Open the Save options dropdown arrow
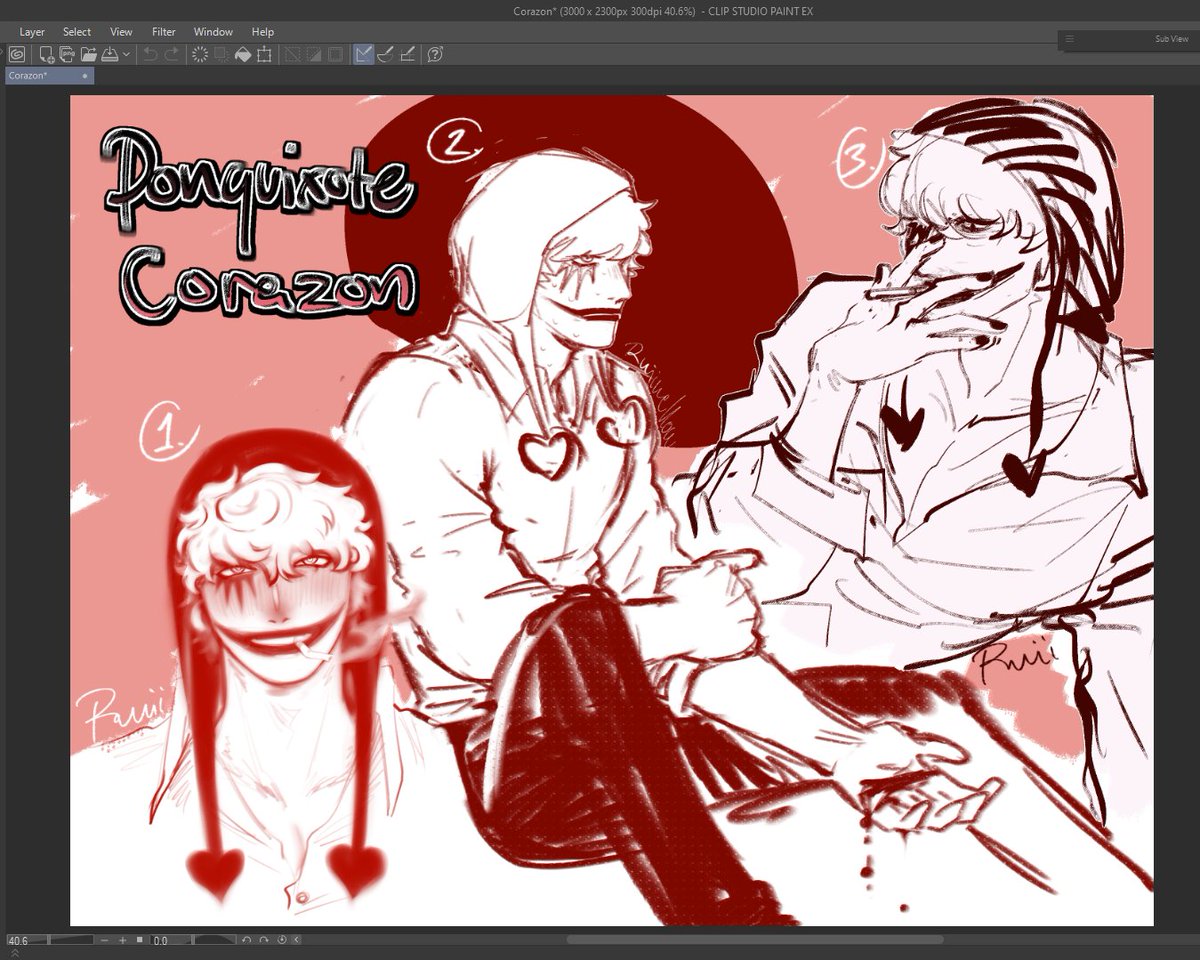 pyautogui.click(x=126, y=54)
